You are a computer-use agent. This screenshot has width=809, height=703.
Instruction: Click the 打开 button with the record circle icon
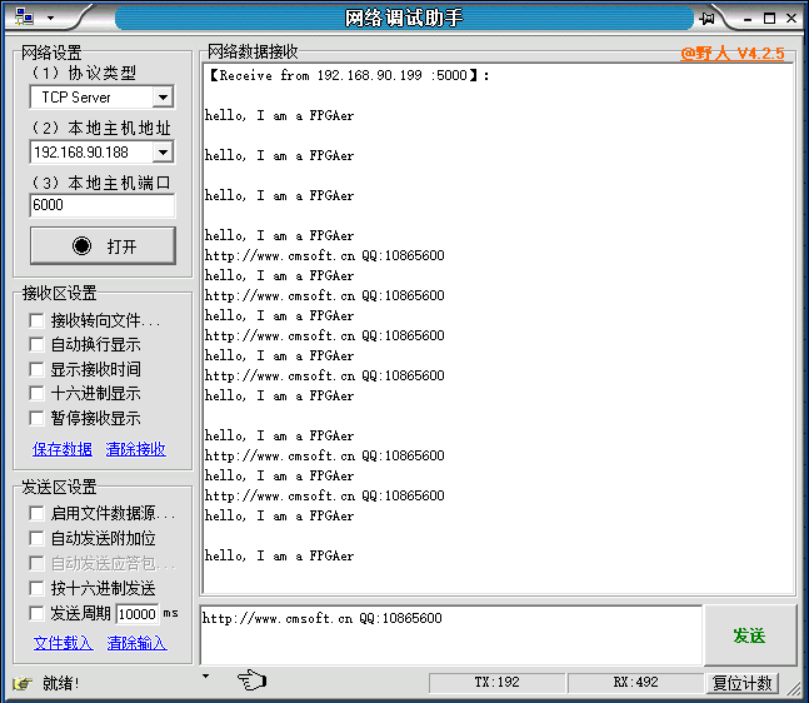point(103,245)
